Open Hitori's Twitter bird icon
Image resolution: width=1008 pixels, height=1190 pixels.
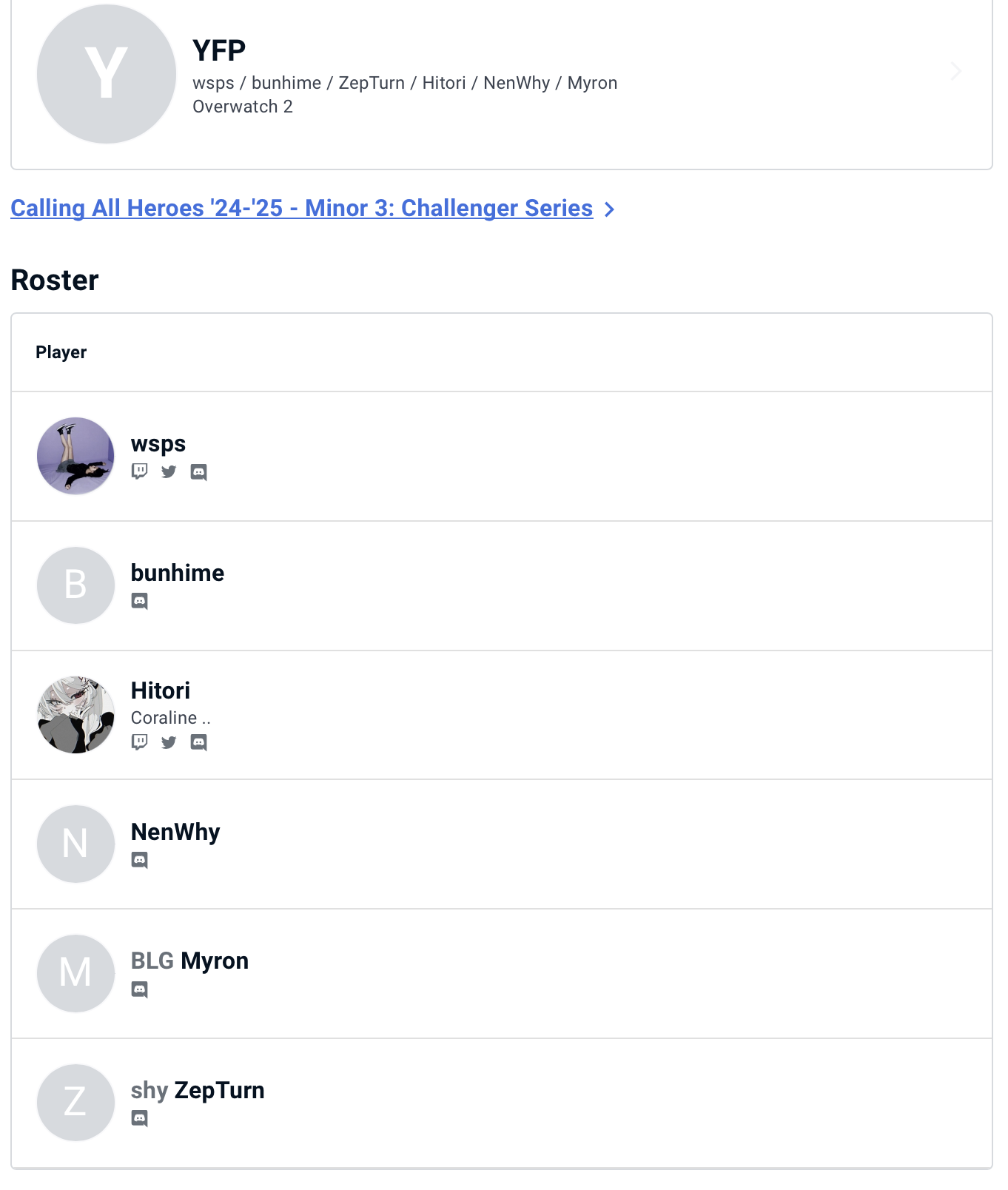coord(169,742)
